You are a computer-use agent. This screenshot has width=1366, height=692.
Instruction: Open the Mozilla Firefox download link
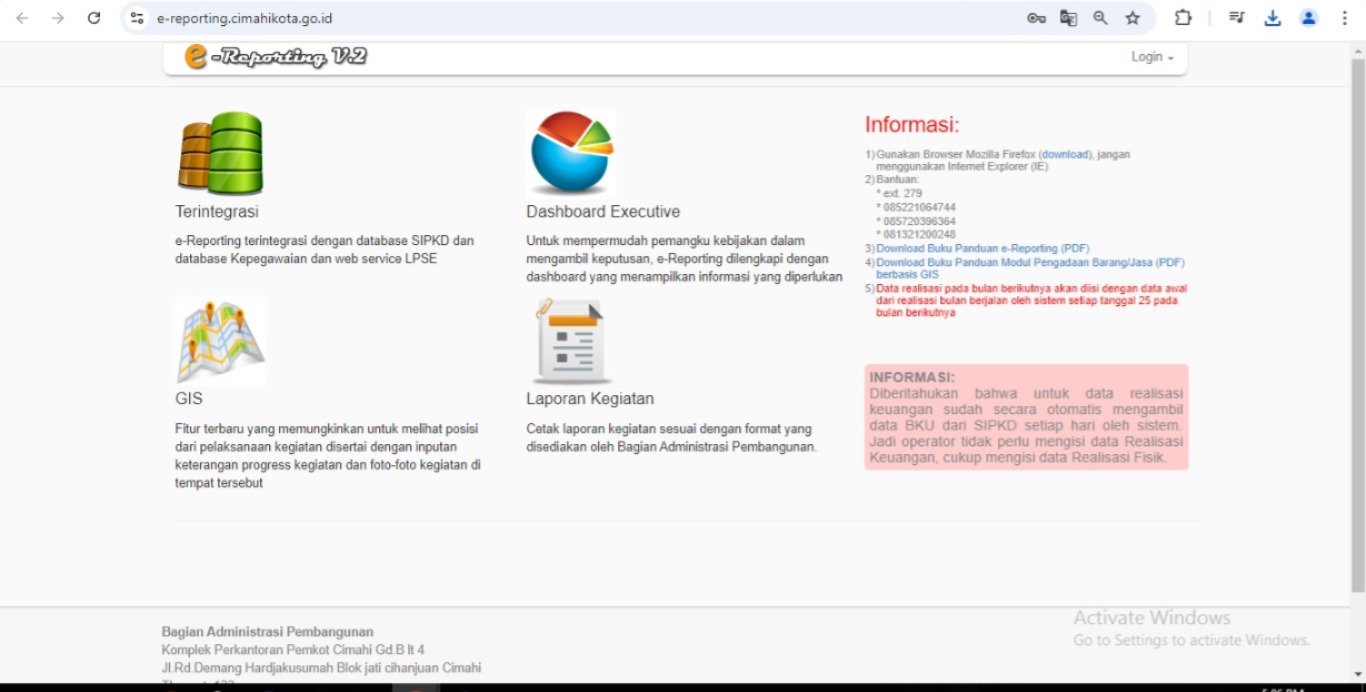1064,155
